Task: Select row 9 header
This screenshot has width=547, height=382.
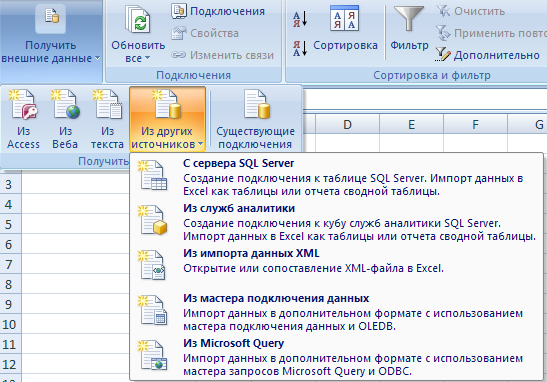Action: pyautogui.click(x=10, y=304)
